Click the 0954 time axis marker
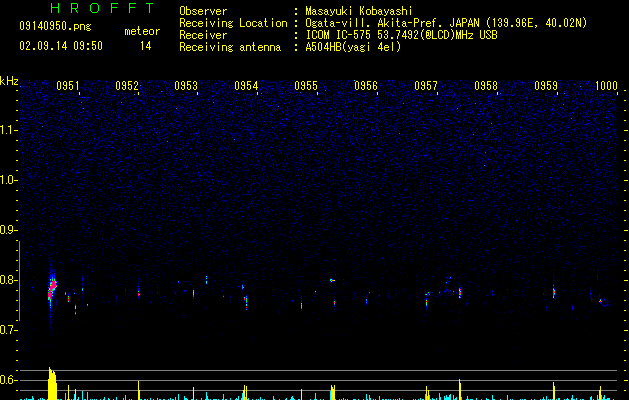Screen dimensions: 629x400 click(x=246, y=86)
